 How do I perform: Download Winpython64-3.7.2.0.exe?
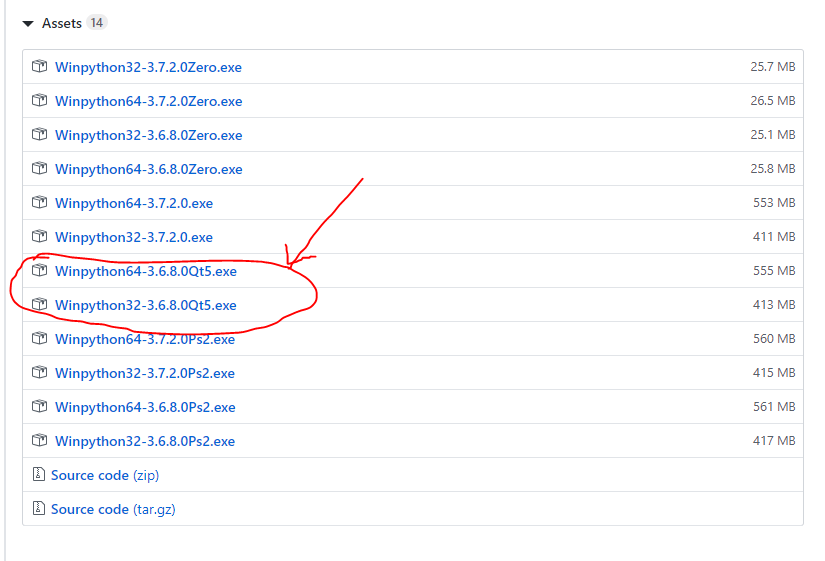tap(134, 203)
